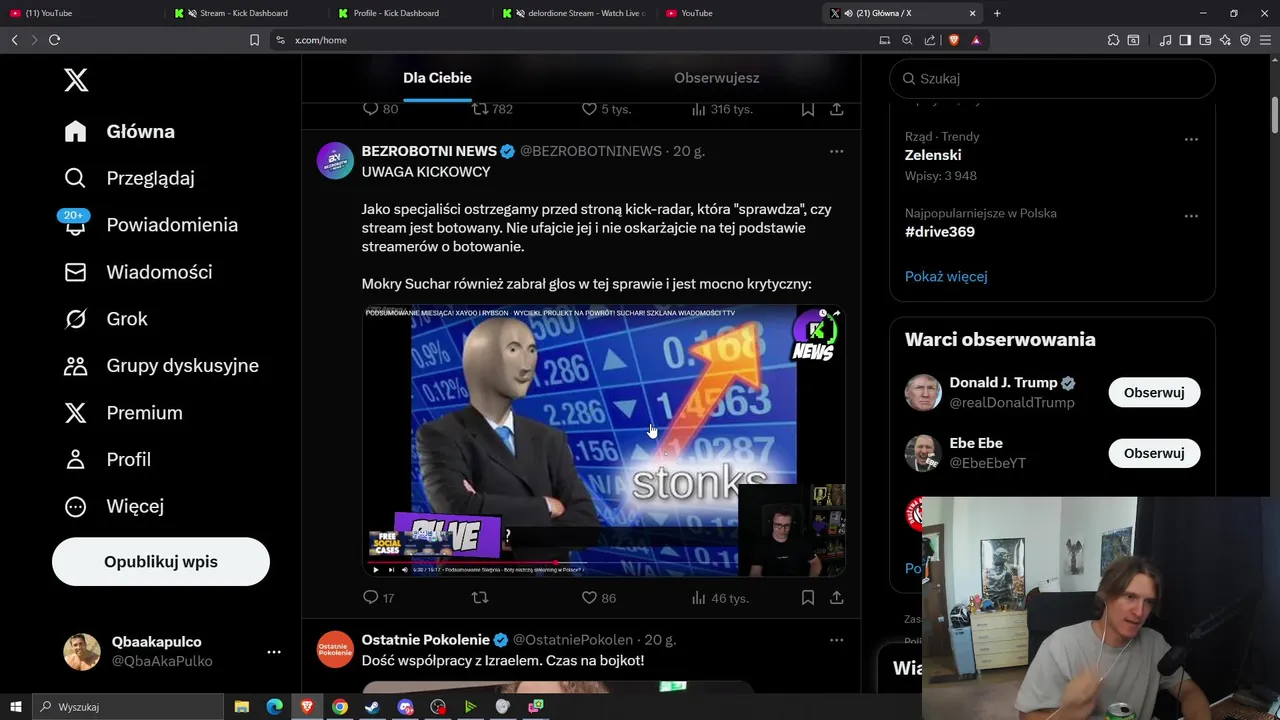
Task: Open Główna in the X sidebar
Action: click(119, 132)
